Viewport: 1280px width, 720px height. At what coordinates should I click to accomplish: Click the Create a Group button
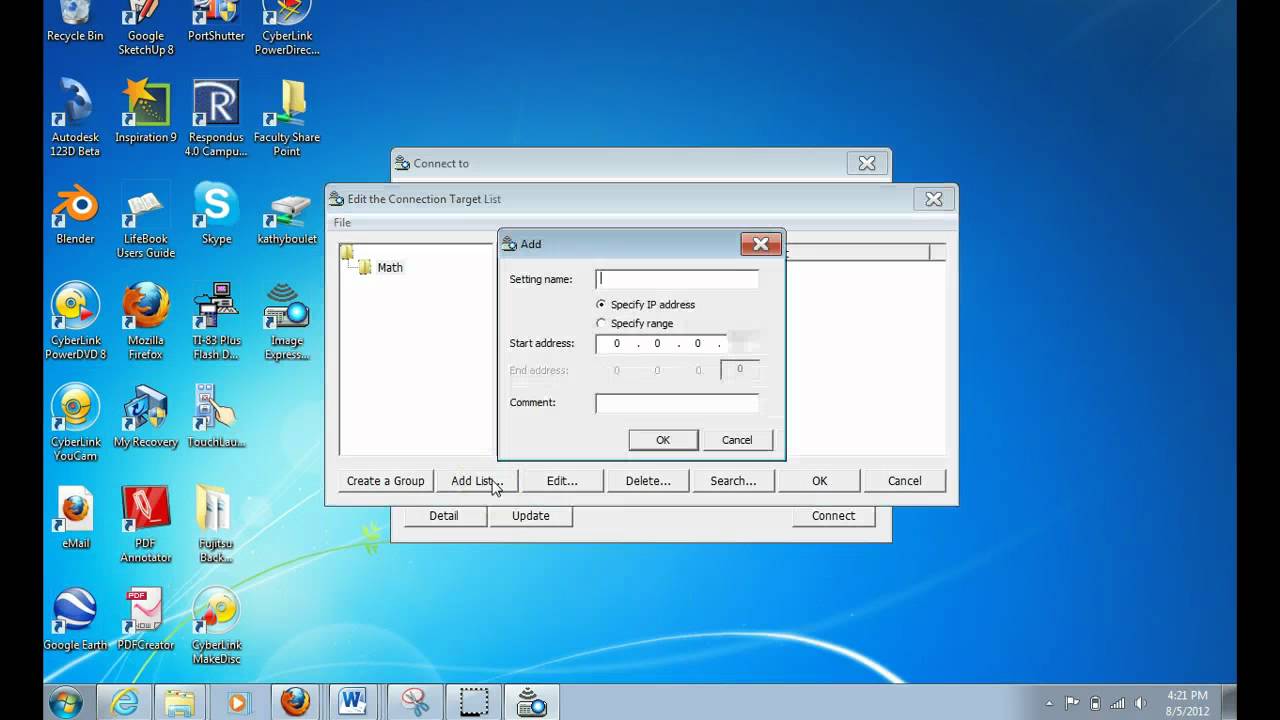pos(386,481)
